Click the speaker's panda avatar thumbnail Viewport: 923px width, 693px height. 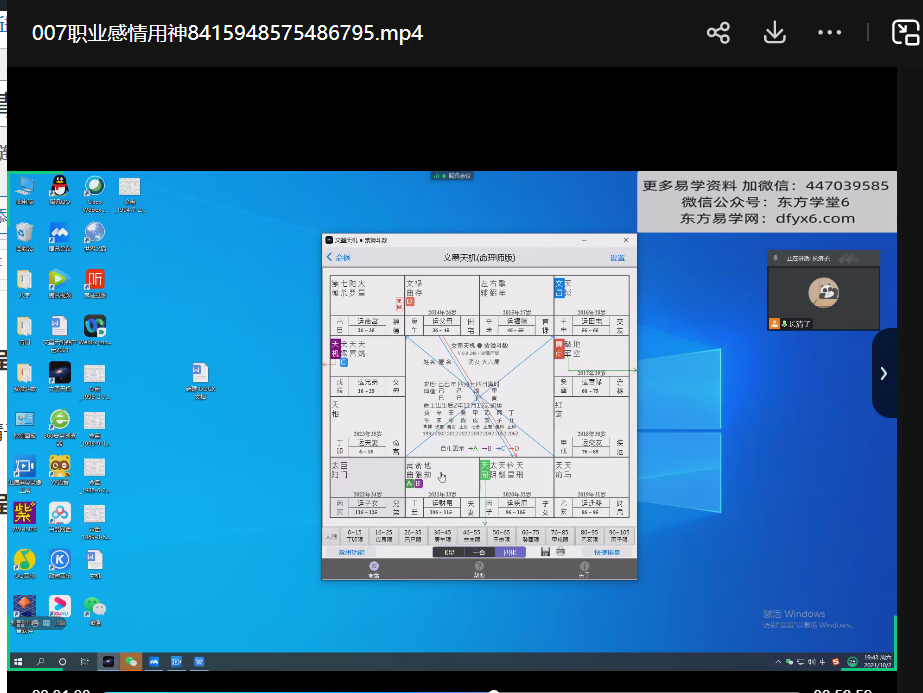(823, 293)
